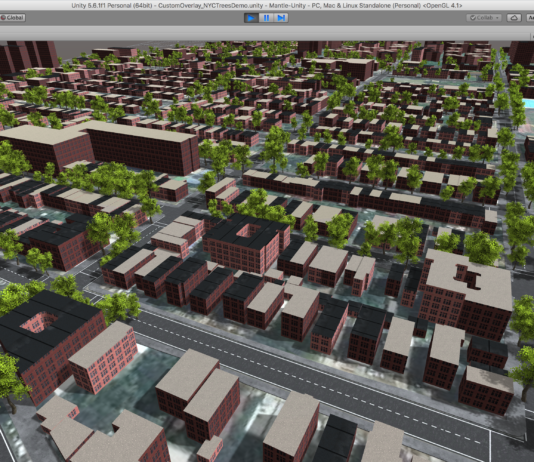534x462 pixels.
Task: Open Unity Services cloud icon
Action: pyautogui.click(x=514, y=18)
